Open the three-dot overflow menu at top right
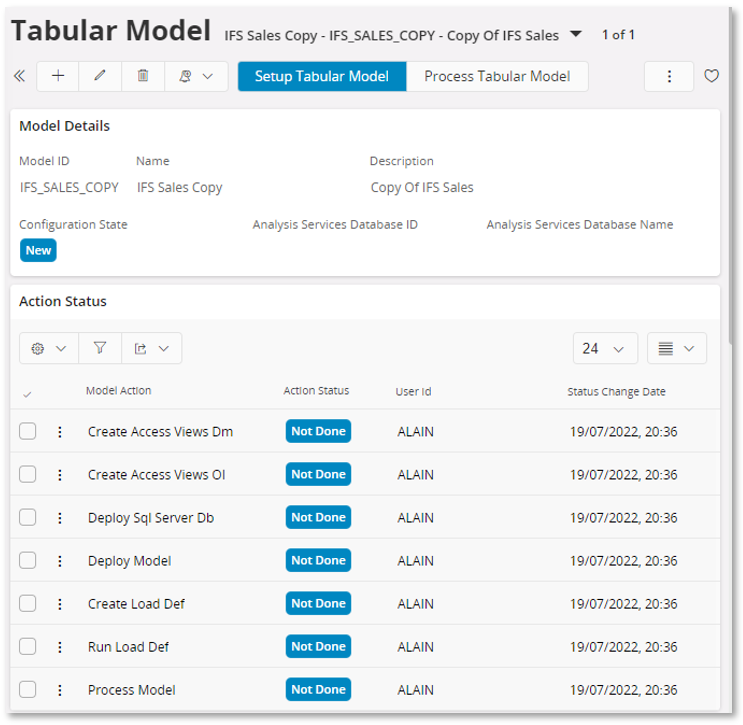 [x=669, y=76]
